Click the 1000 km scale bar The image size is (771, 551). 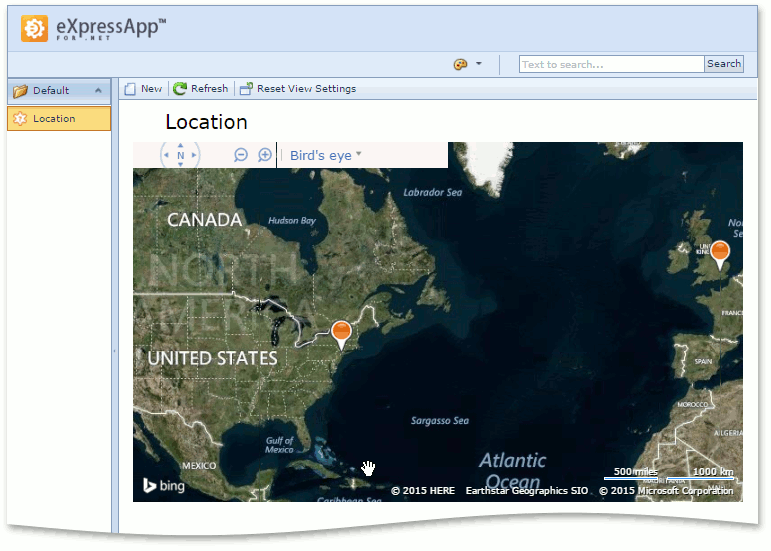click(701, 473)
